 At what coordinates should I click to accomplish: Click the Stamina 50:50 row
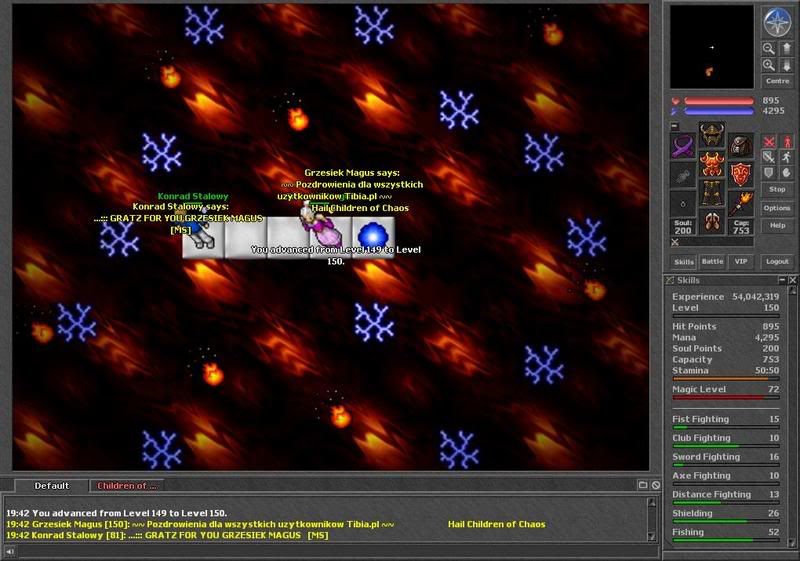726,371
